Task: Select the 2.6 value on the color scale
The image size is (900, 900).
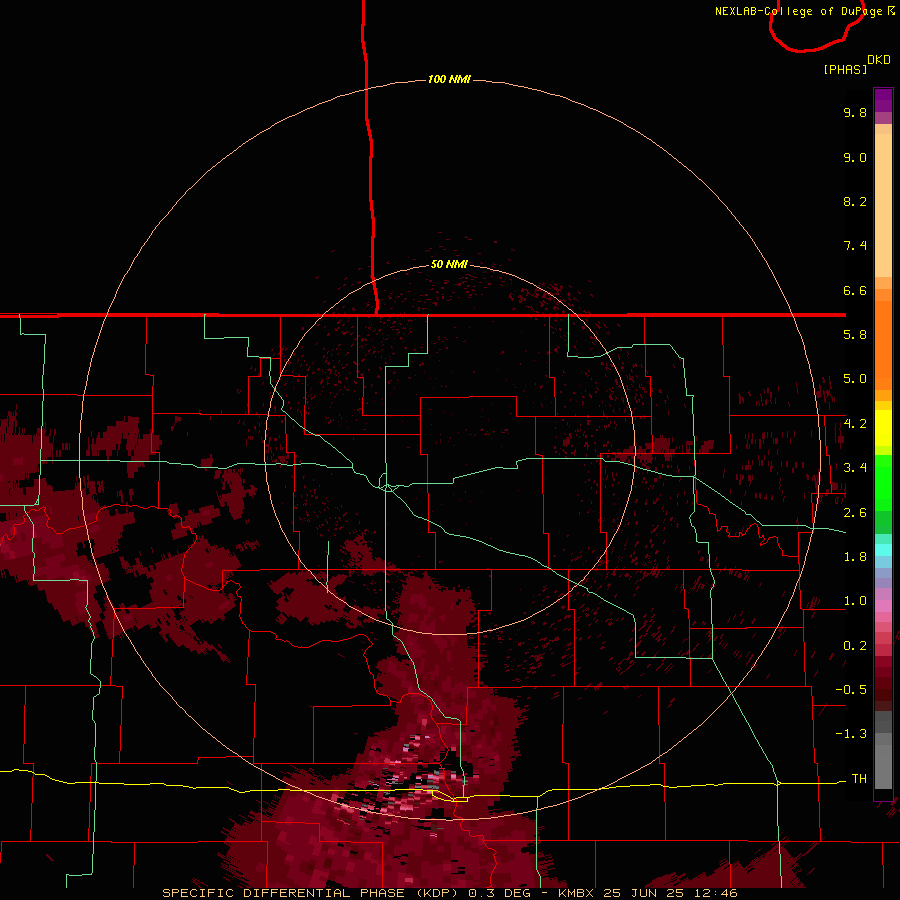Action: pos(855,513)
